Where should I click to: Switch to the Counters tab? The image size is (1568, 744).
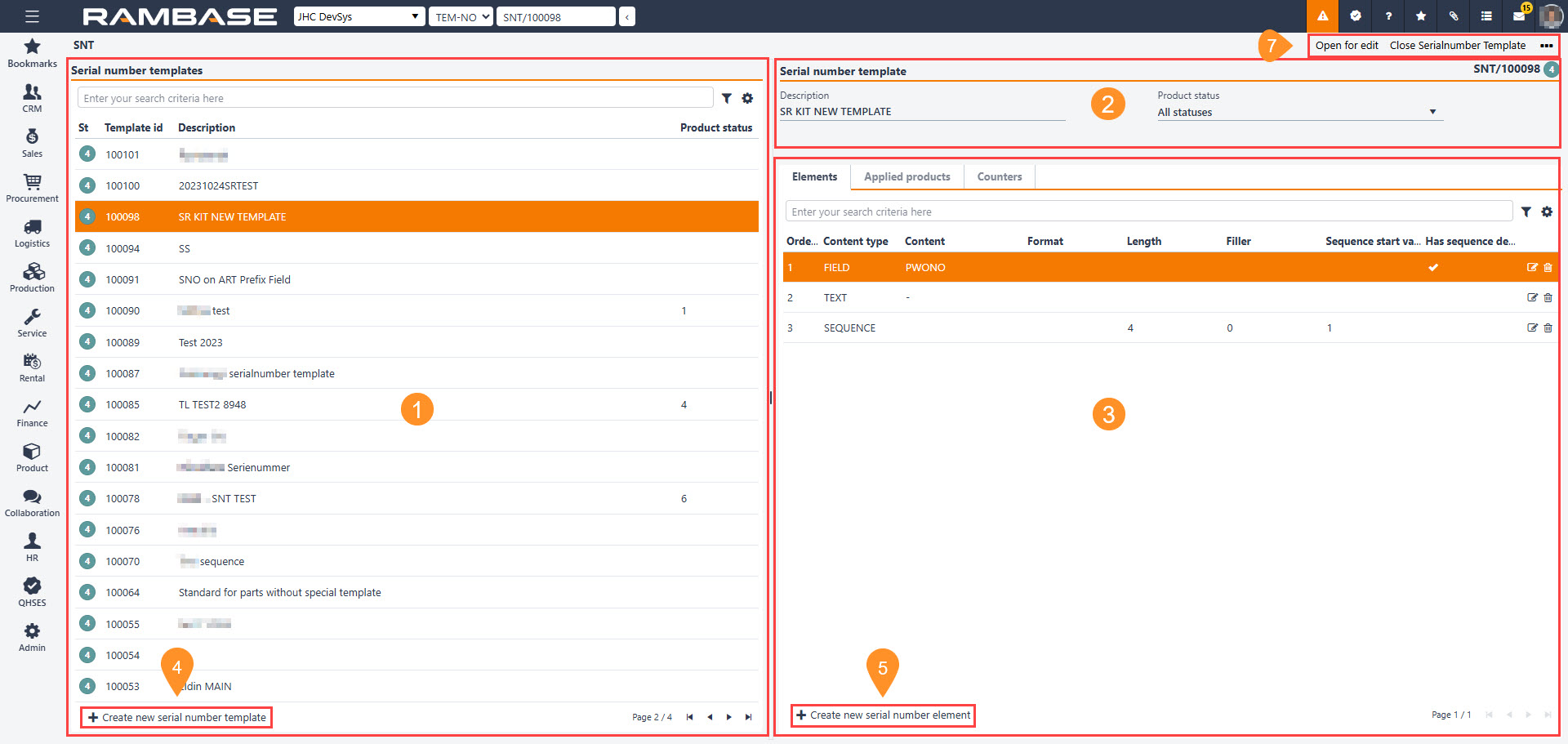(x=999, y=176)
